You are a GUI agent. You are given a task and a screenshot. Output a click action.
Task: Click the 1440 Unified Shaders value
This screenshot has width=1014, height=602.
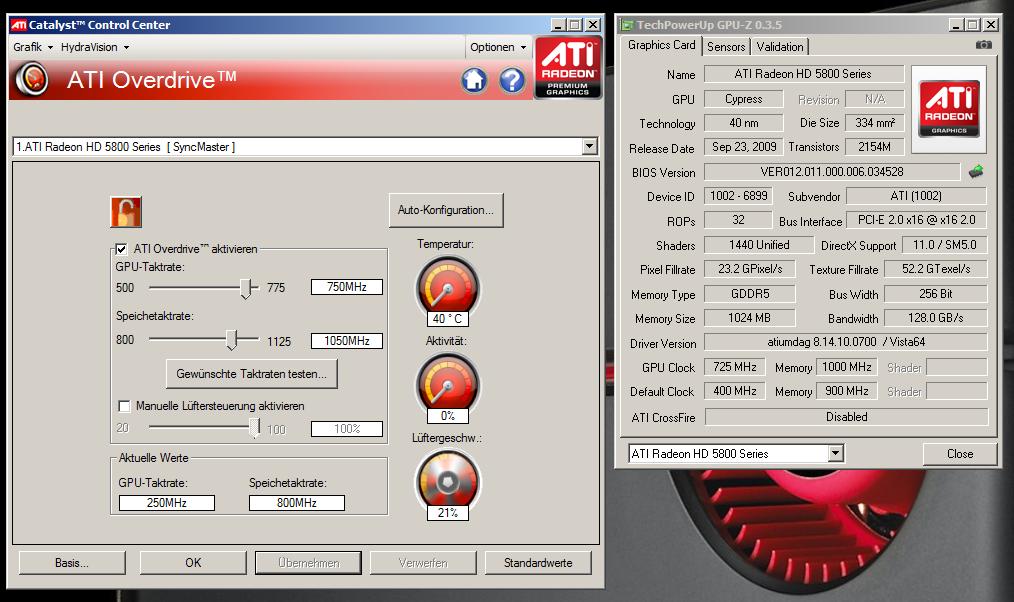(759, 245)
